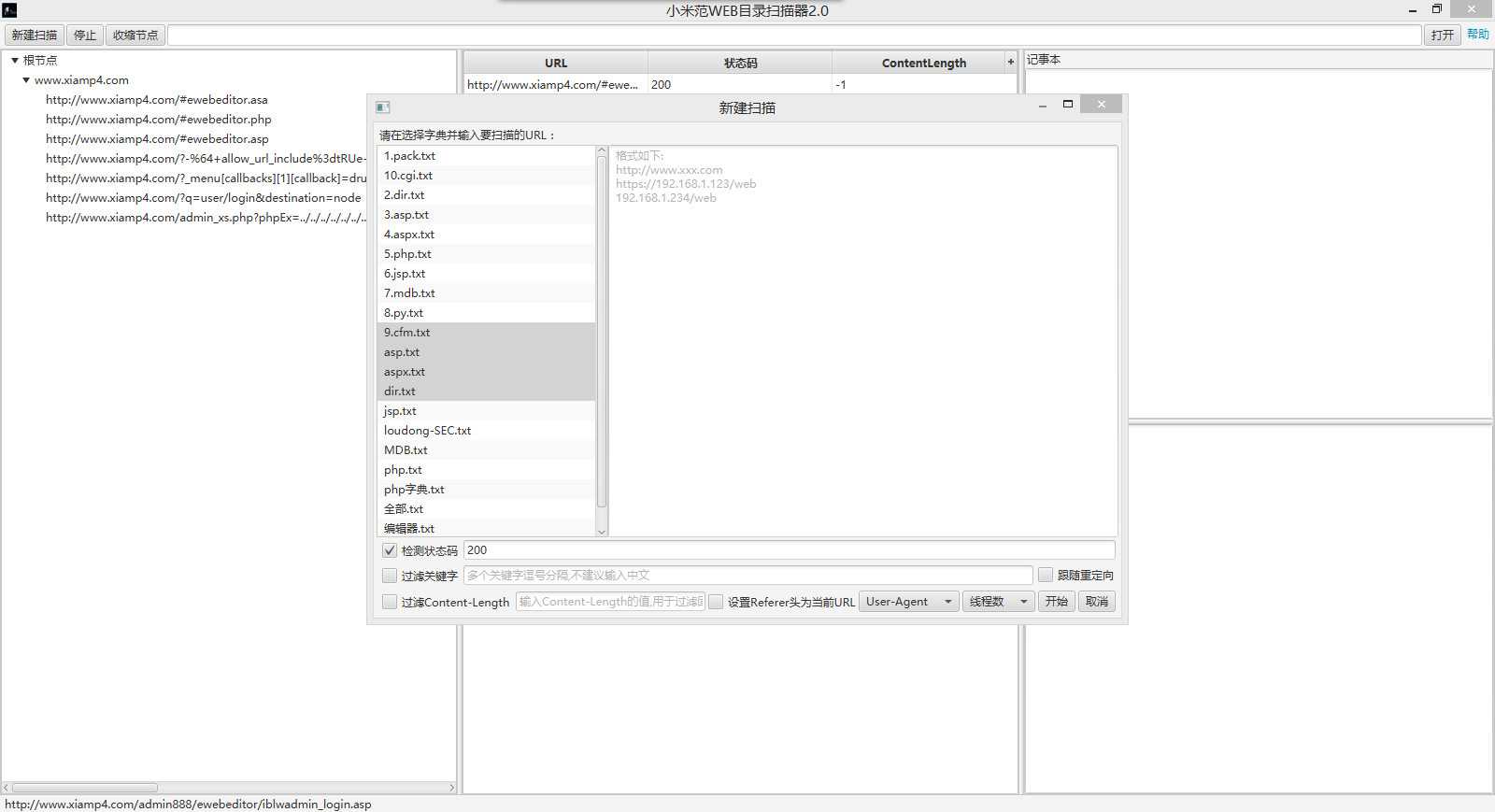Click the 200 status cell in results table
Image resolution: width=1495 pixels, height=812 pixels.
click(740, 84)
